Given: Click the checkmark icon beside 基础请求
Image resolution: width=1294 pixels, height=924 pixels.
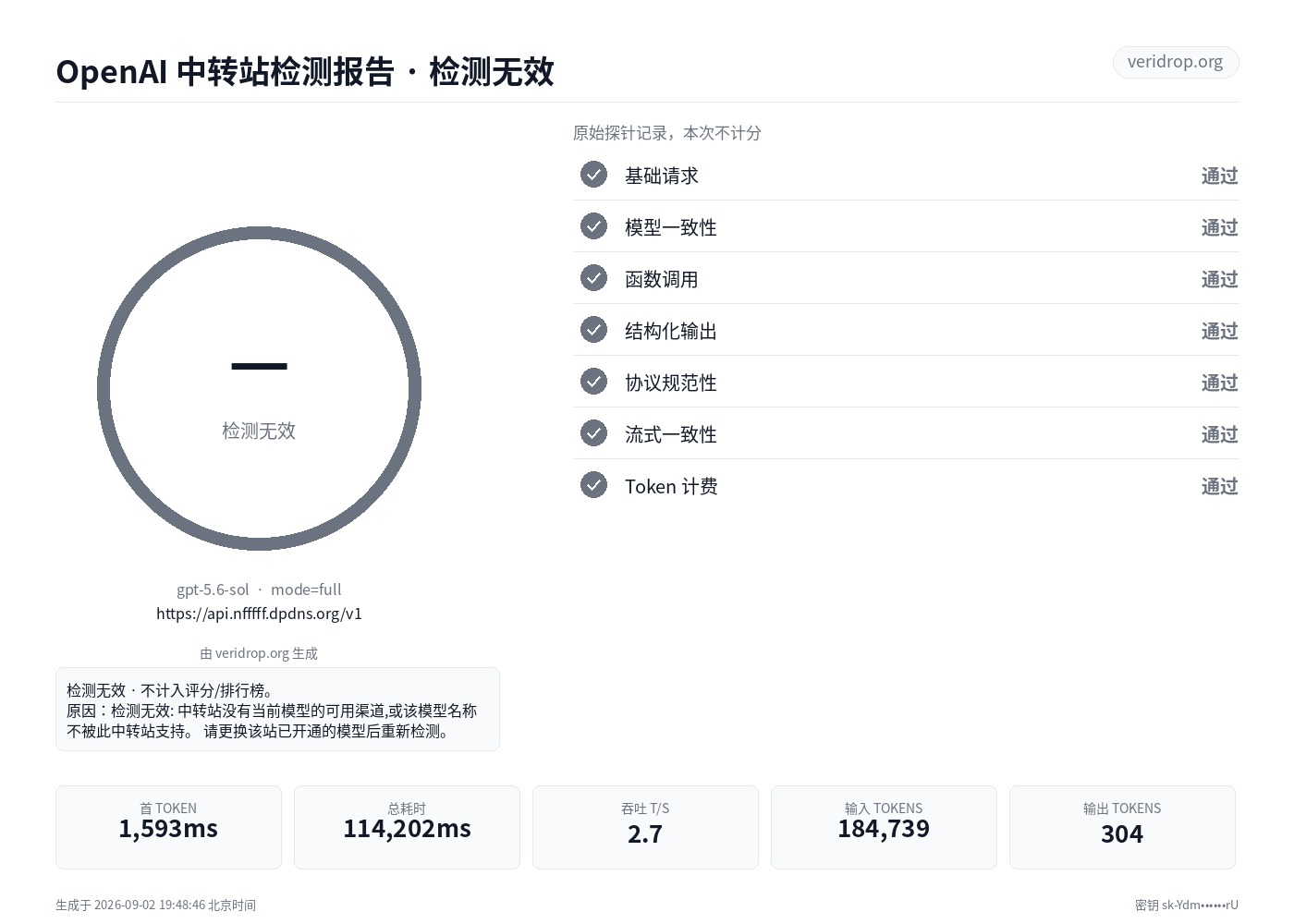Looking at the screenshot, I should 593,175.
